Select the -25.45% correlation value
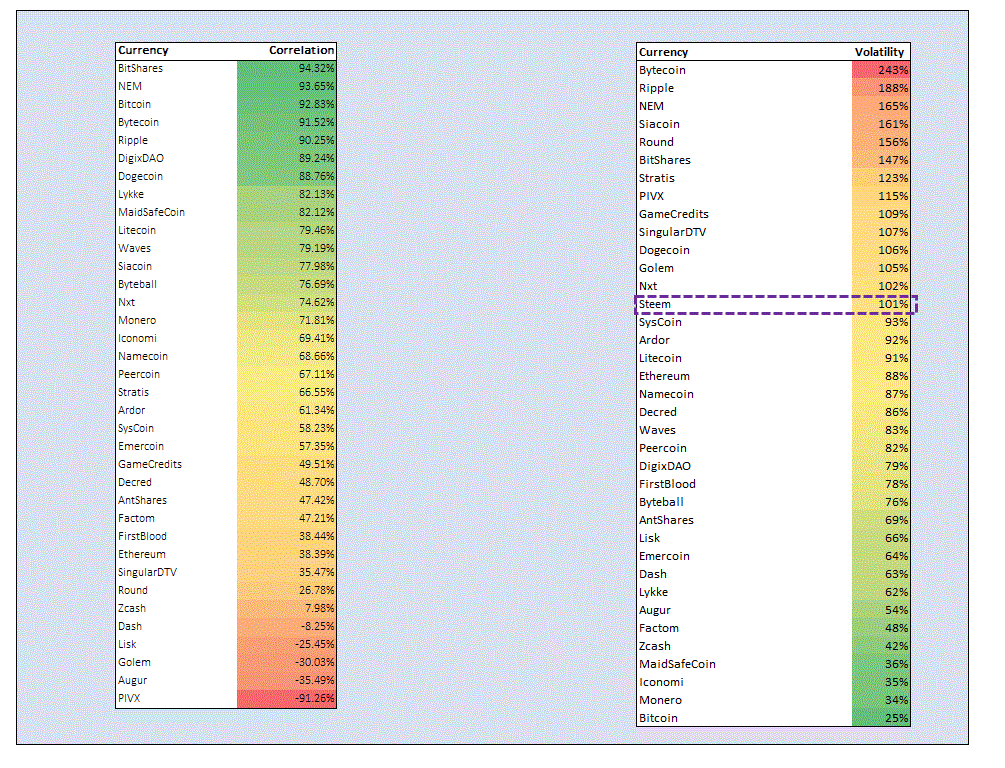This screenshot has height=768, width=1005. [x=314, y=644]
